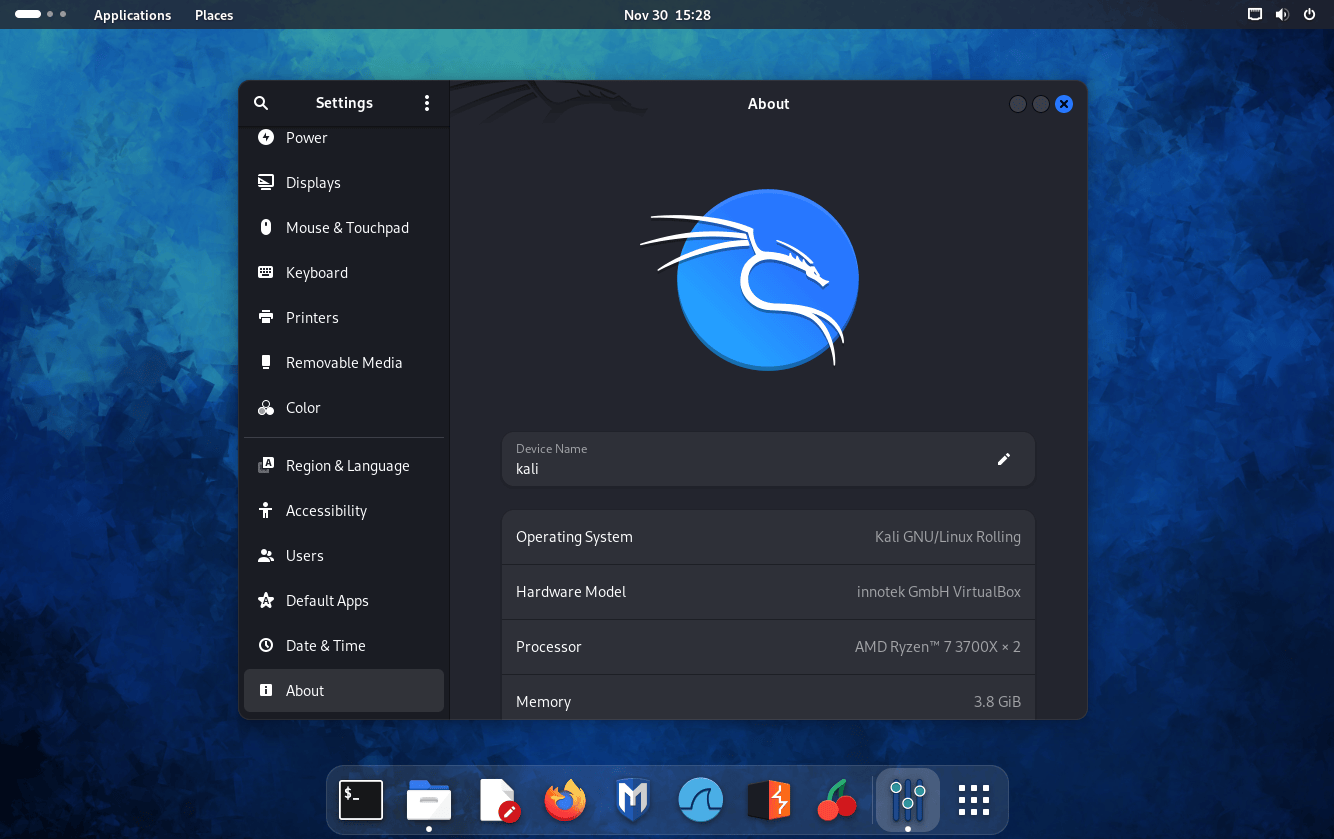Open CherryTree notes from the dock
Viewport: 1334px width, 839px height.
click(x=836, y=799)
